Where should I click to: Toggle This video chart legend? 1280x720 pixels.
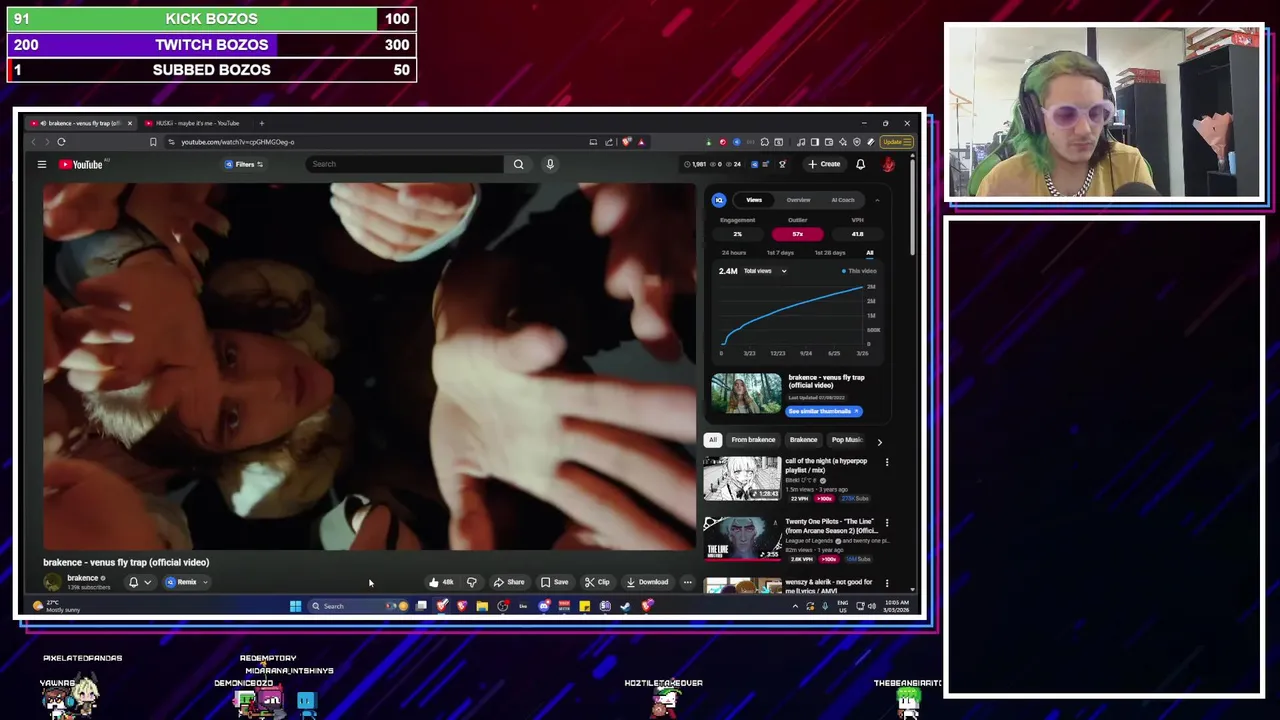pyautogui.click(x=859, y=271)
